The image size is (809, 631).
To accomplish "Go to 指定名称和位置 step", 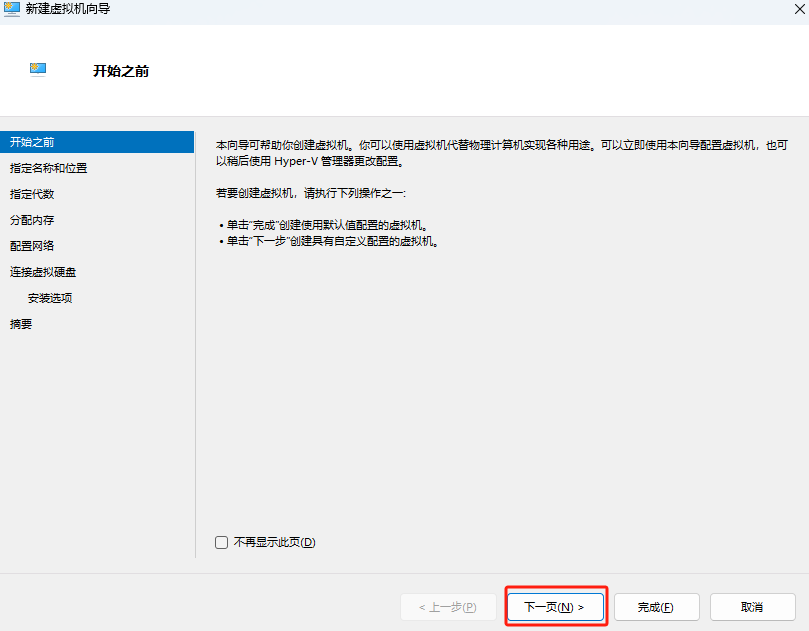I will [48, 168].
